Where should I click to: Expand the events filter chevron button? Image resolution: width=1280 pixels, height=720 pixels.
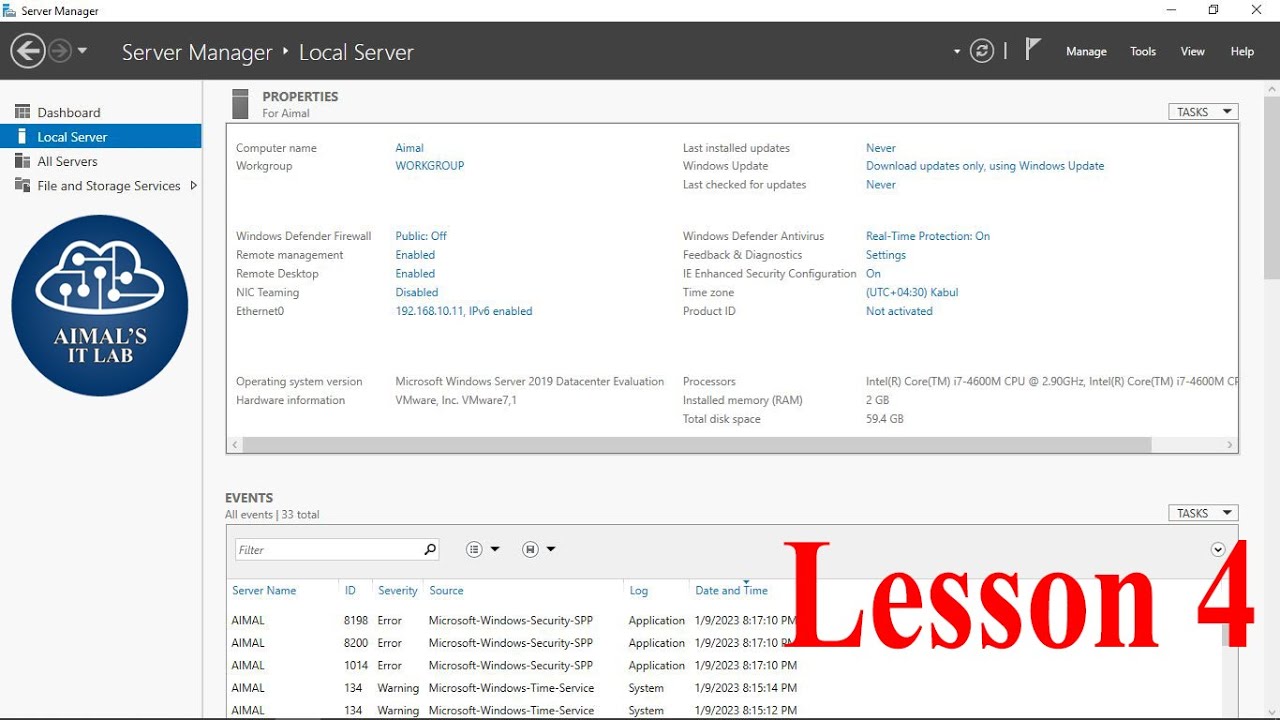[x=1218, y=549]
